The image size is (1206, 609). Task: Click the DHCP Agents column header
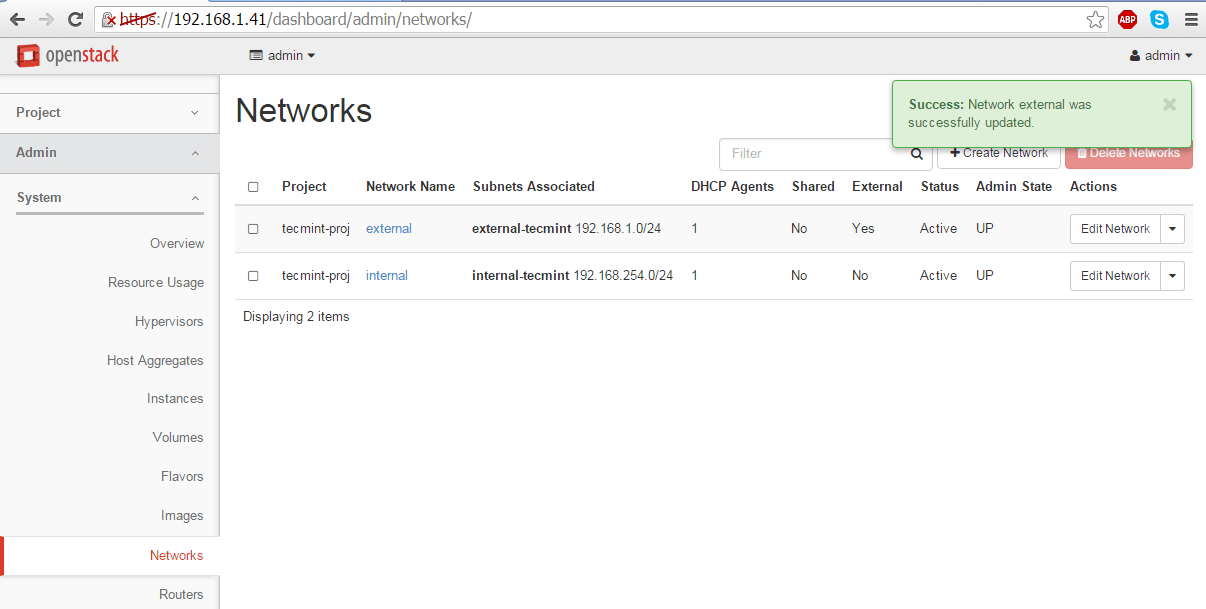[x=732, y=187]
